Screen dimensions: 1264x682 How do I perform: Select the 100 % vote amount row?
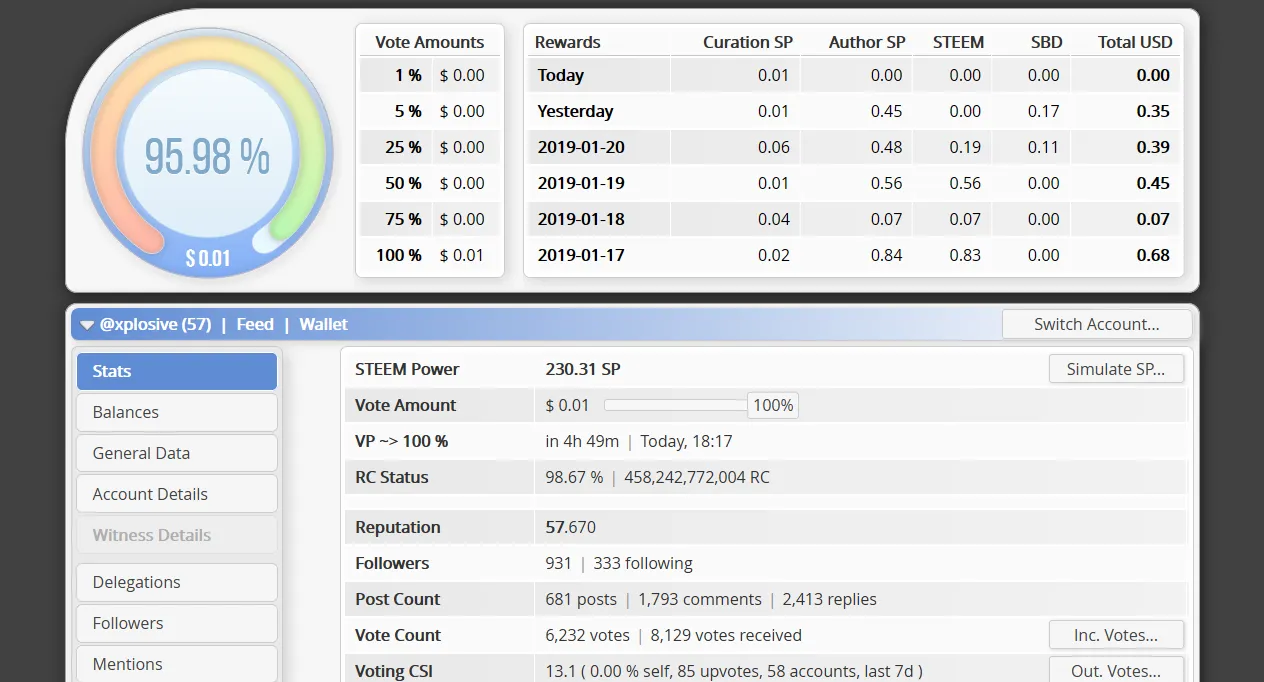429,255
